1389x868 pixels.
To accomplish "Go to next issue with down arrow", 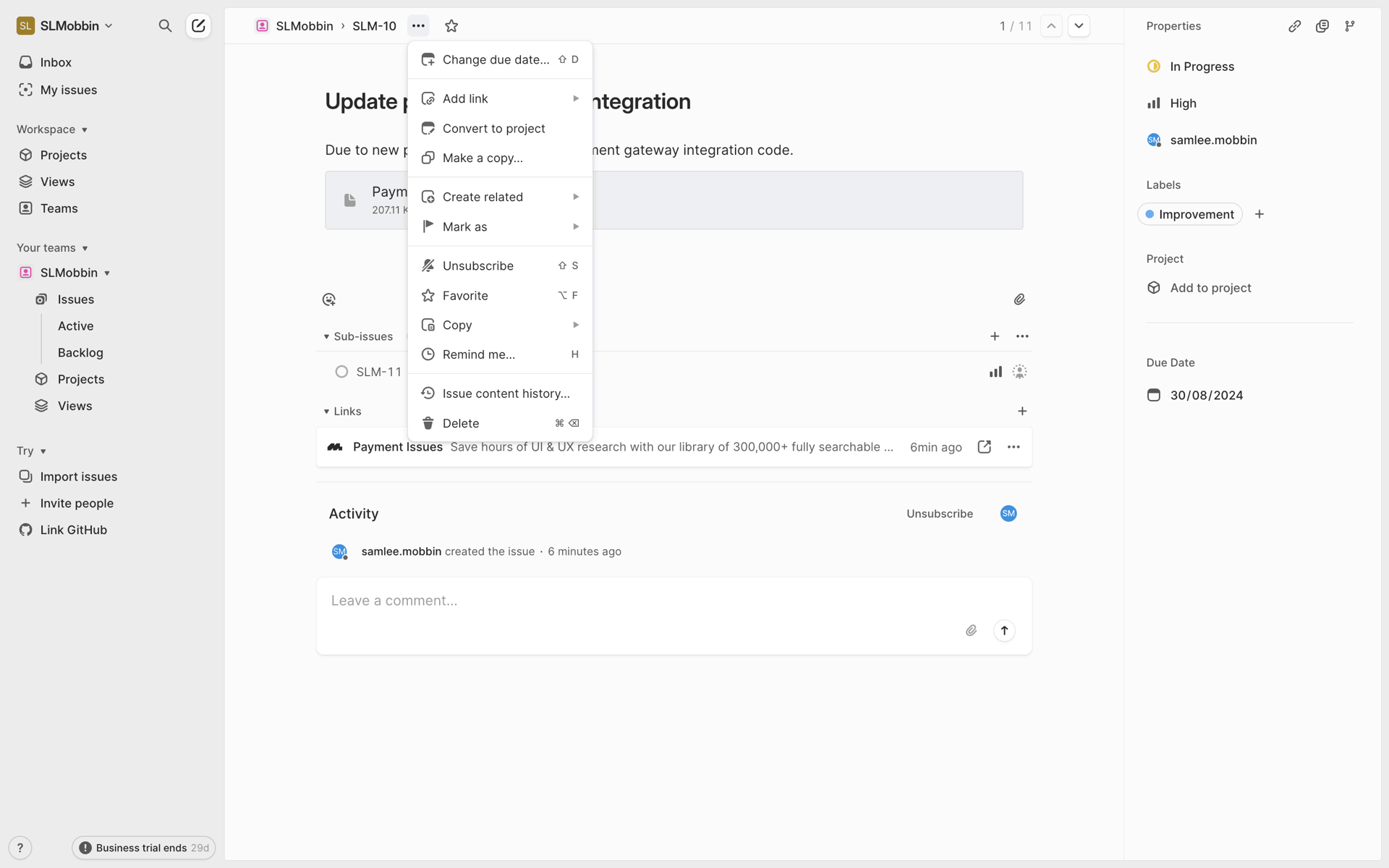I will pyautogui.click(x=1079, y=26).
